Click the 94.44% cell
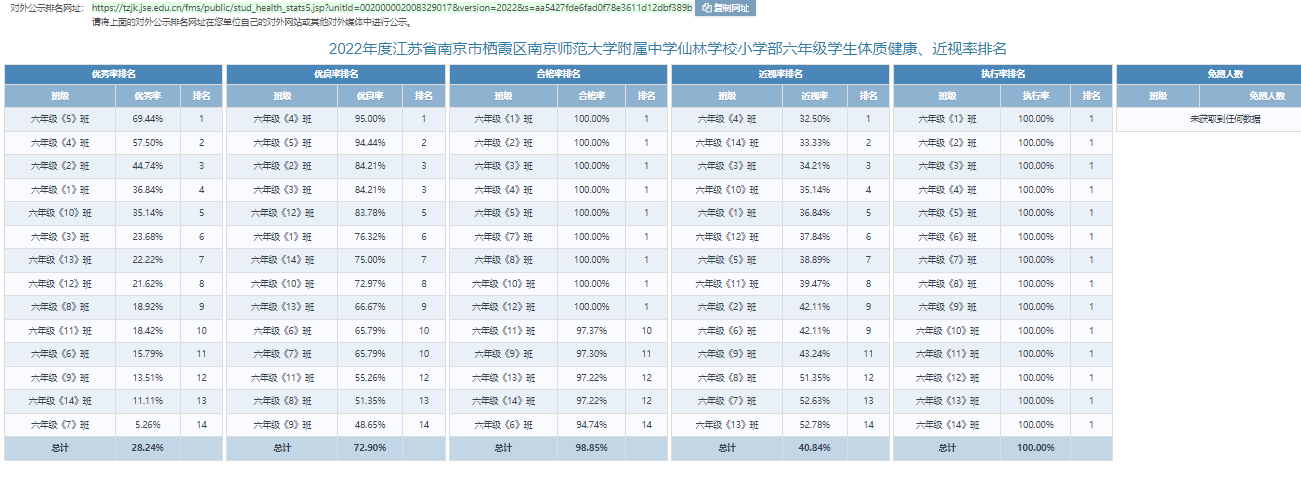Viewport: 1301px width, 483px height. pos(369,142)
